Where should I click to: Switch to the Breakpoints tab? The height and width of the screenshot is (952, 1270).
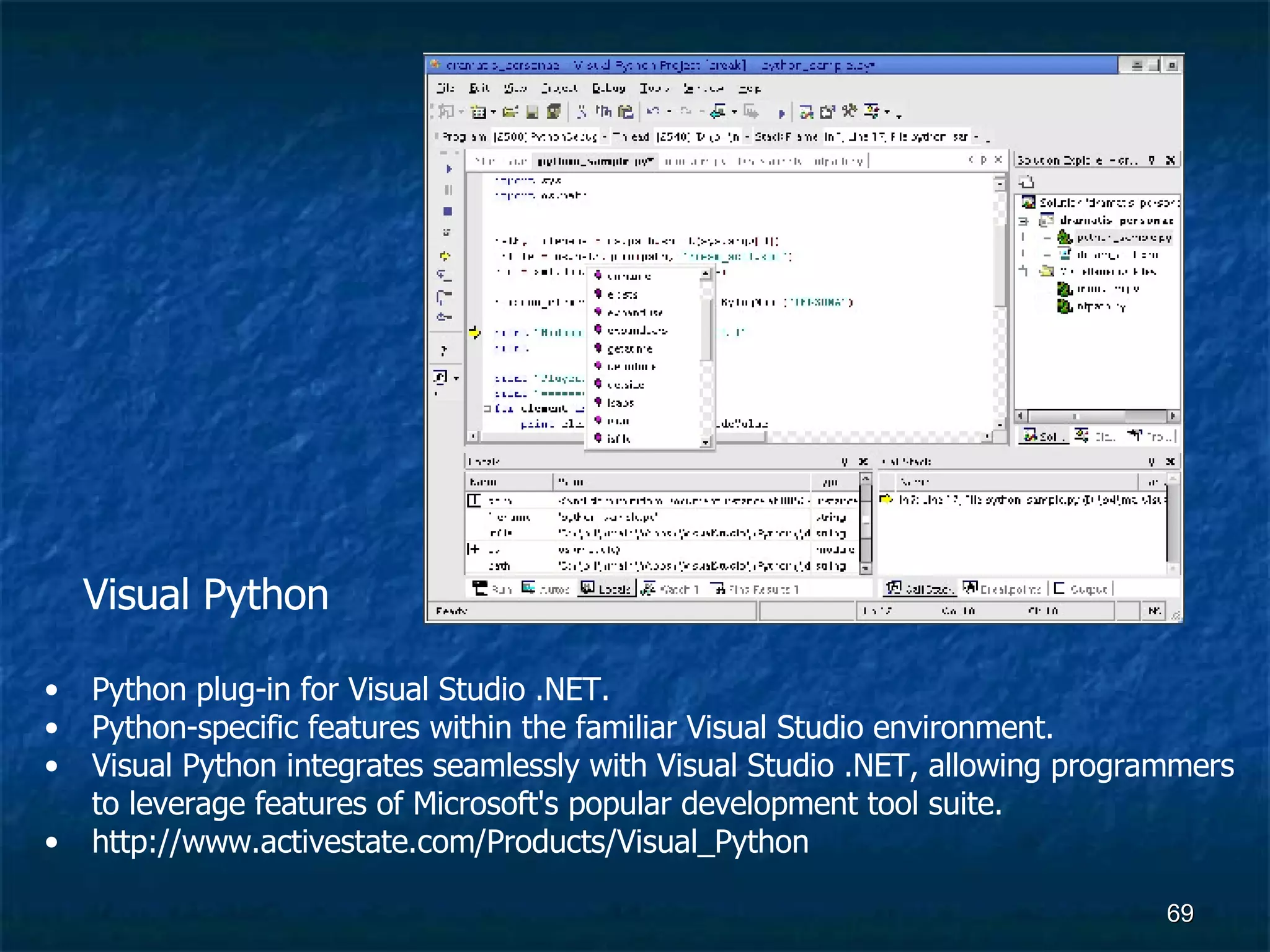point(1003,588)
